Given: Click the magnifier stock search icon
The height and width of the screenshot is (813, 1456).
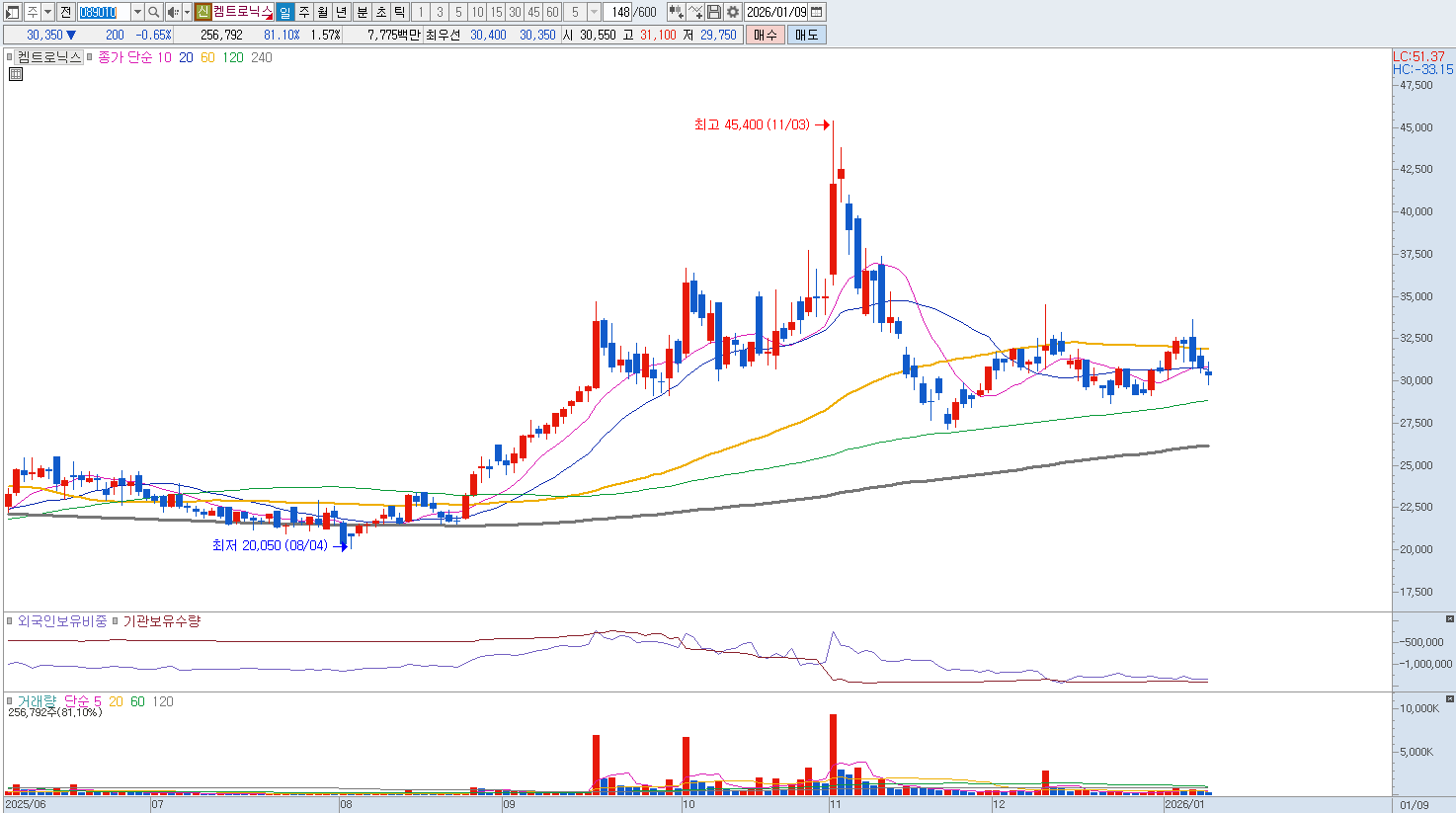Looking at the screenshot, I should [x=153, y=12].
